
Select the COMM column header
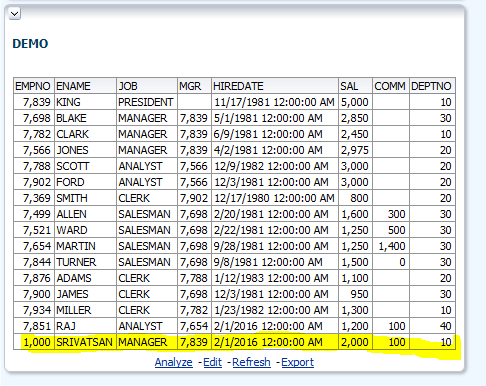[391, 86]
